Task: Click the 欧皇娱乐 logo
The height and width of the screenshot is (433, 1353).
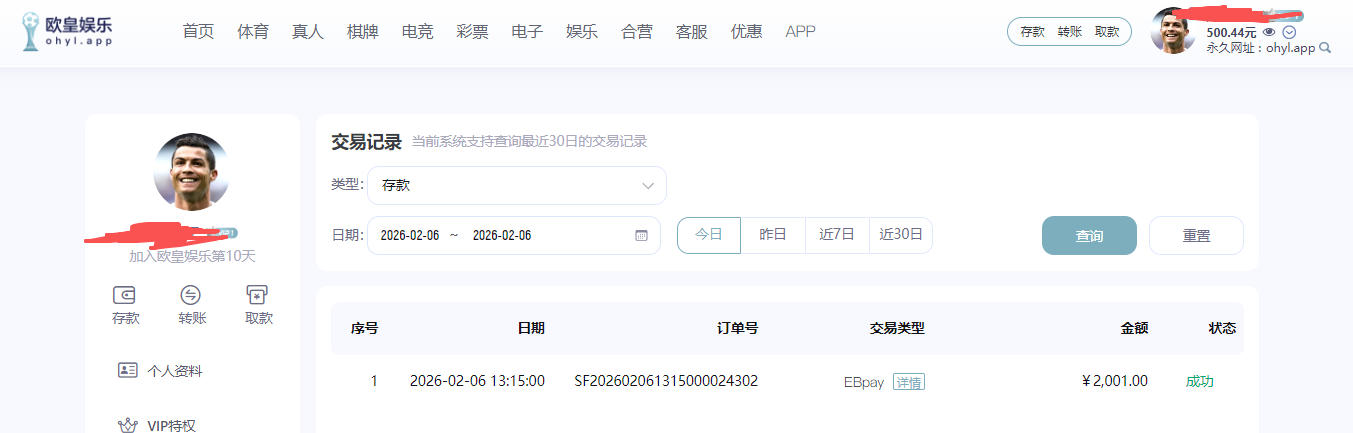Action: pos(67,32)
